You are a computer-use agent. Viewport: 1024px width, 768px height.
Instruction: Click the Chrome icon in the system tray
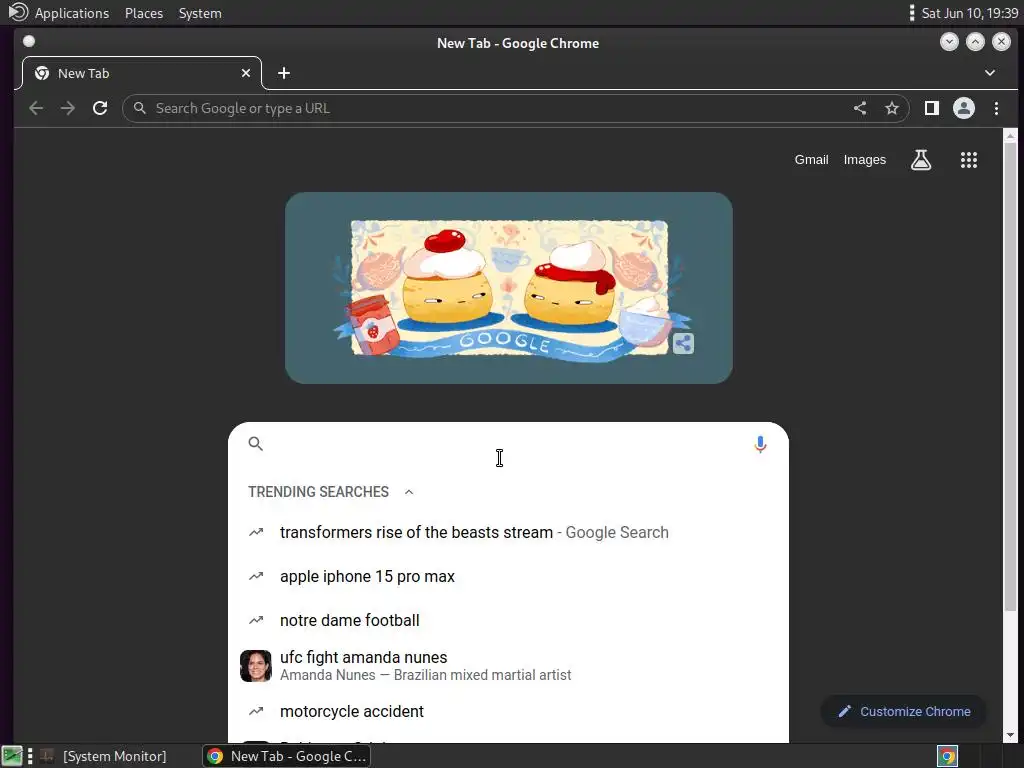tap(948, 756)
